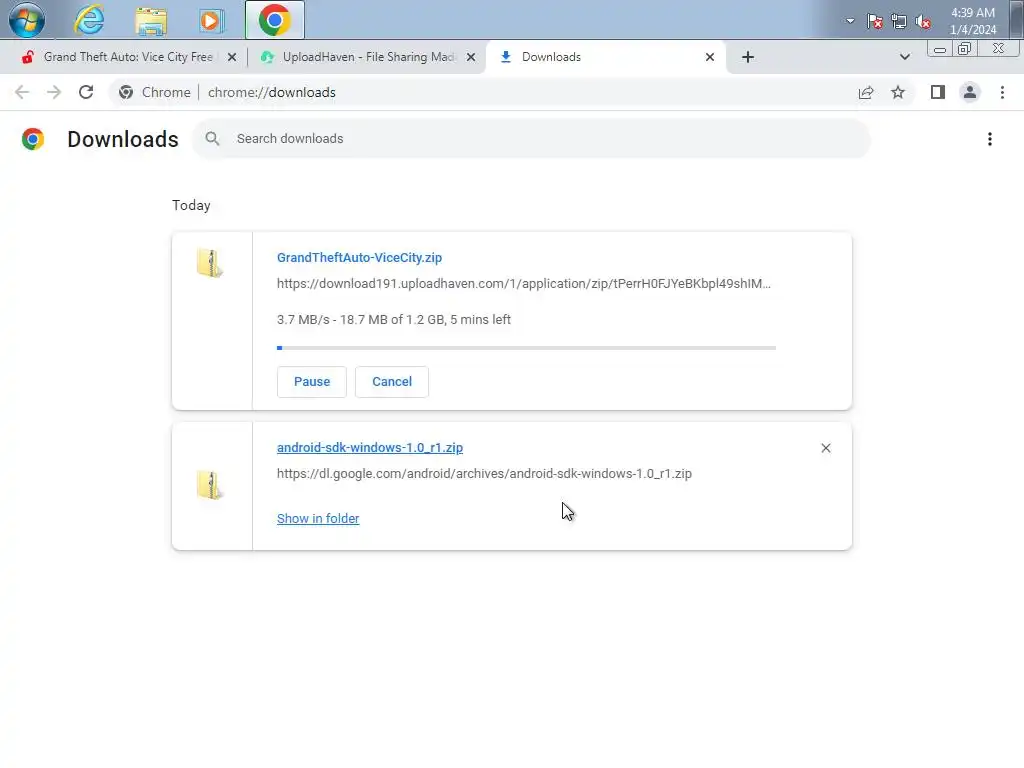Share this page via share icon

866,92
